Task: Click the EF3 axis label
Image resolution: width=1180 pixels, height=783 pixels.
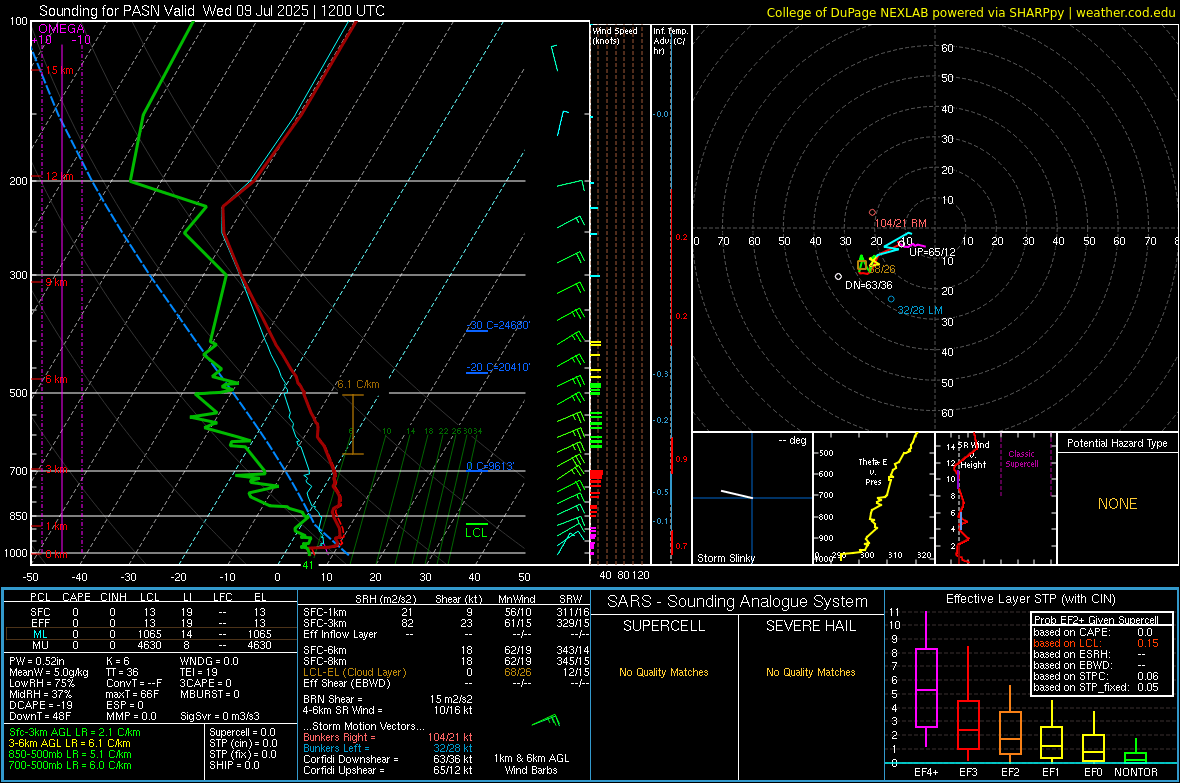Action: 968,772
